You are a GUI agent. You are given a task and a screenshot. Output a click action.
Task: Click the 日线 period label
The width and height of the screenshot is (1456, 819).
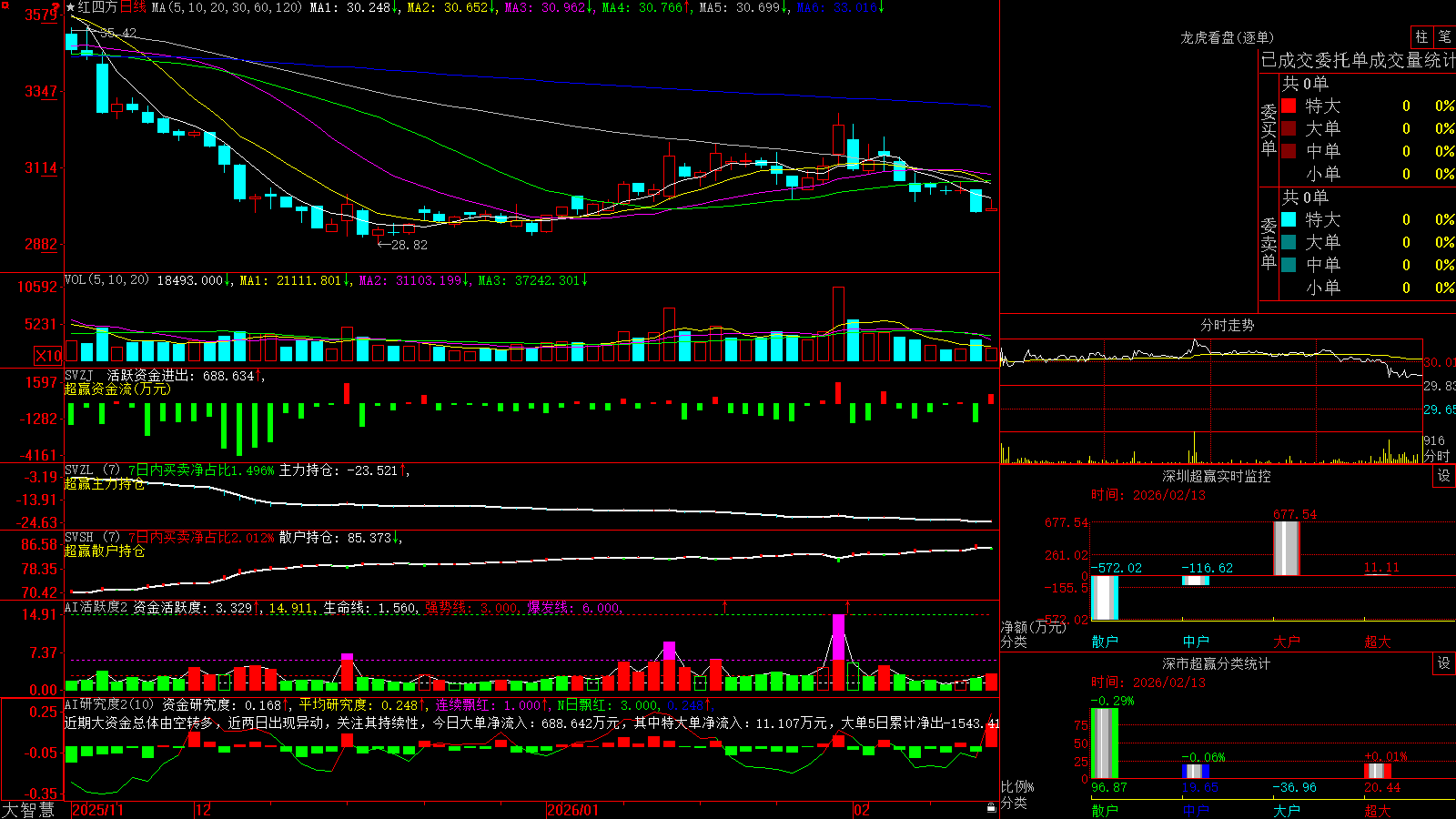133,7
